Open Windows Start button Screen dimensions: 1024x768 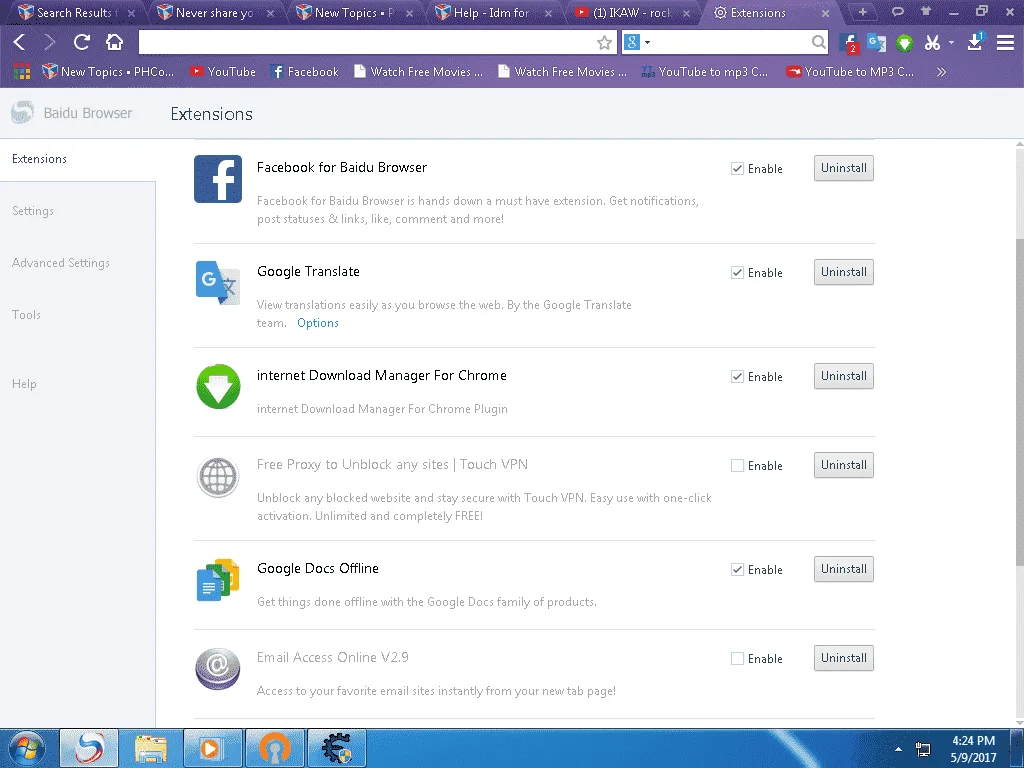(x=27, y=748)
